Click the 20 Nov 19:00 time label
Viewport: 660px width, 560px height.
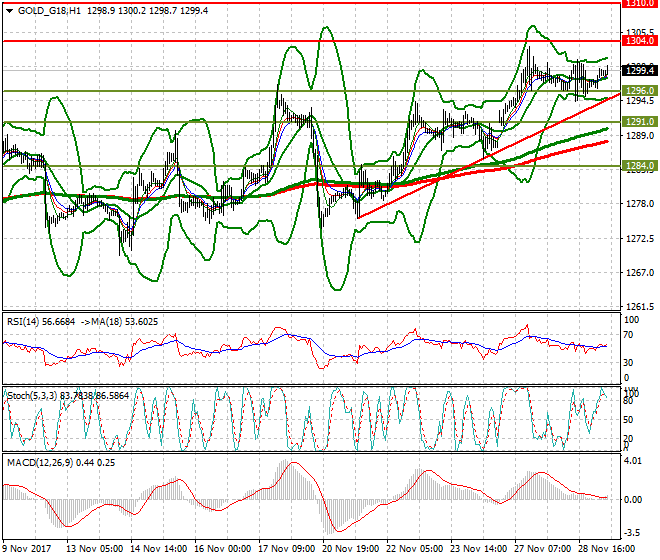click(x=351, y=549)
